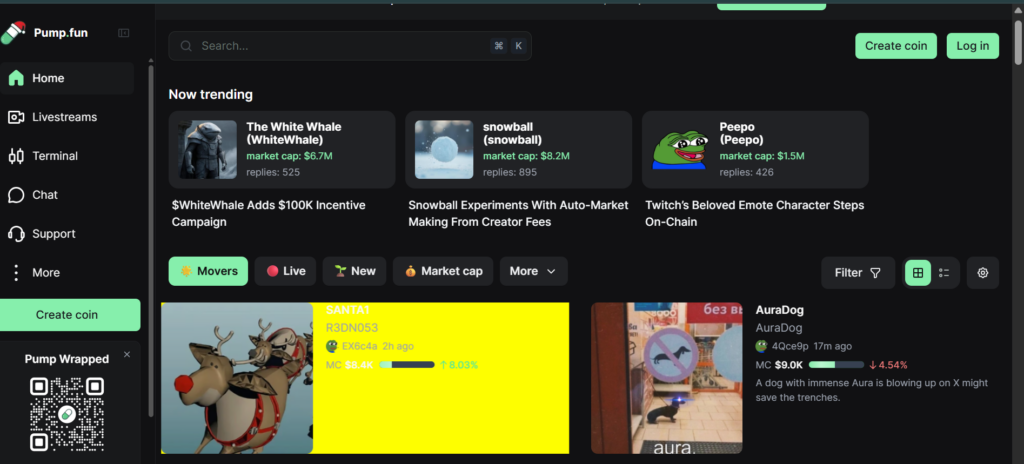Open display settings gear icon

coord(983,273)
